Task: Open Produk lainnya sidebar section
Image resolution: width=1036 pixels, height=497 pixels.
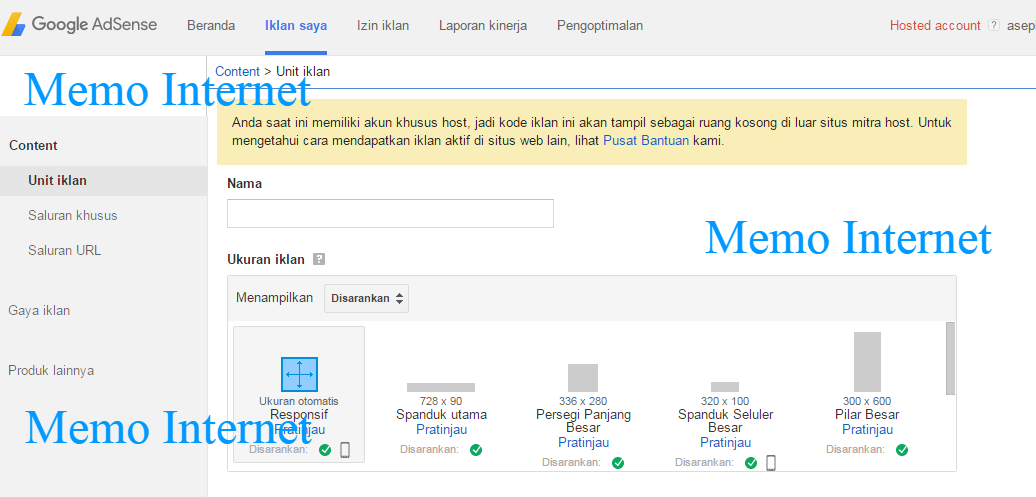Action: pos(51,371)
